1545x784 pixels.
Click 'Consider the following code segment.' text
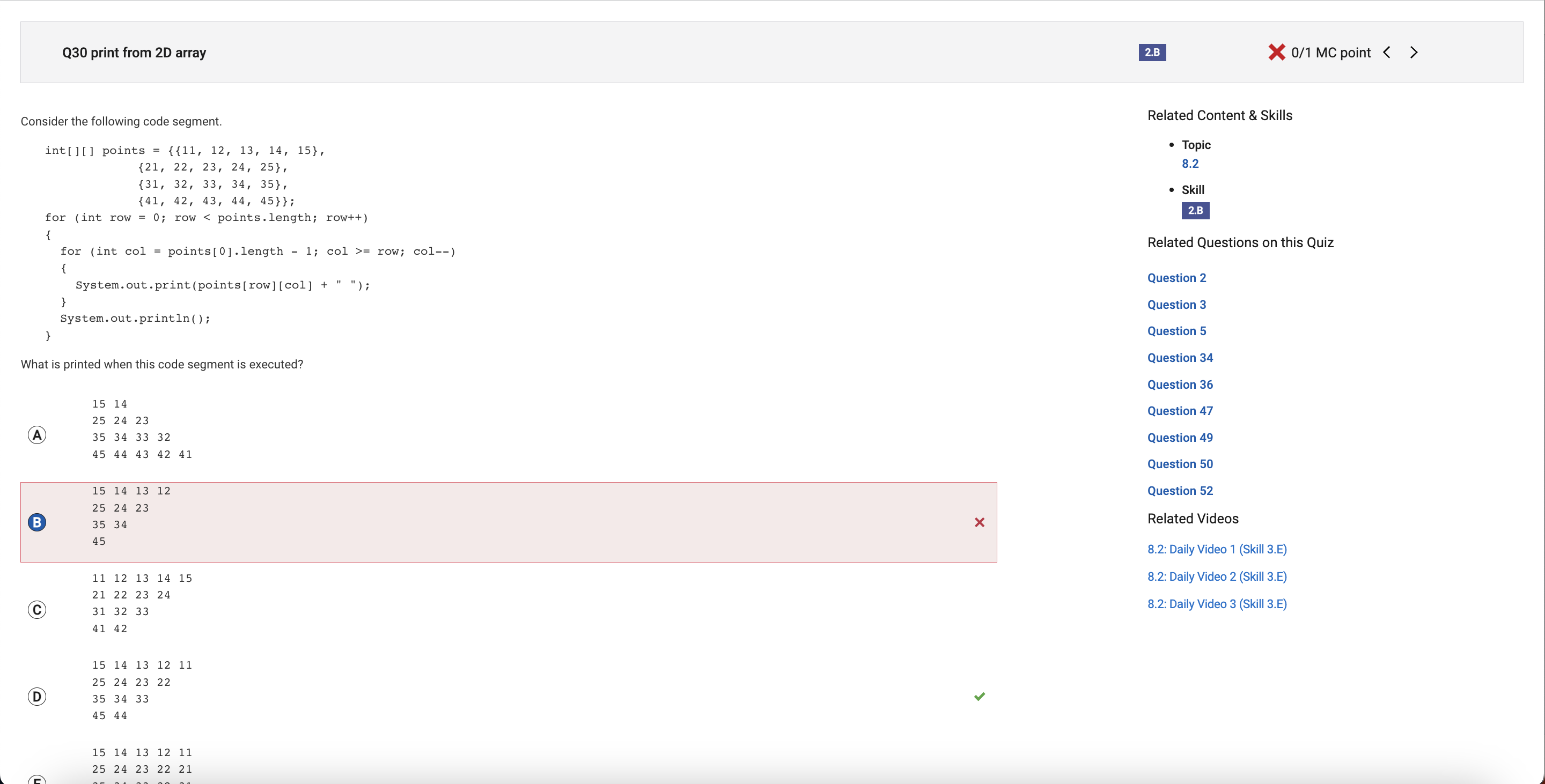121,121
